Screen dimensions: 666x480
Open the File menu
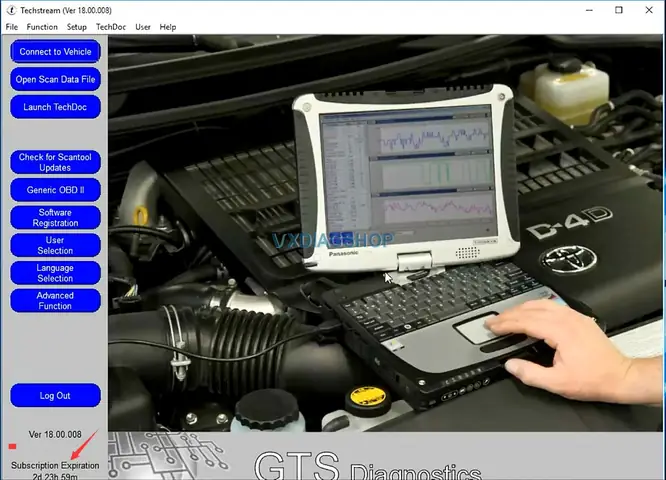11,27
